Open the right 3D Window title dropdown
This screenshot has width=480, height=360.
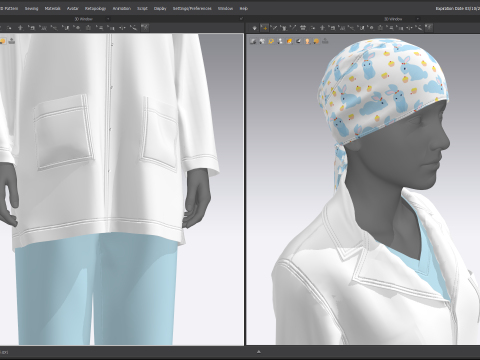[x=418, y=19]
